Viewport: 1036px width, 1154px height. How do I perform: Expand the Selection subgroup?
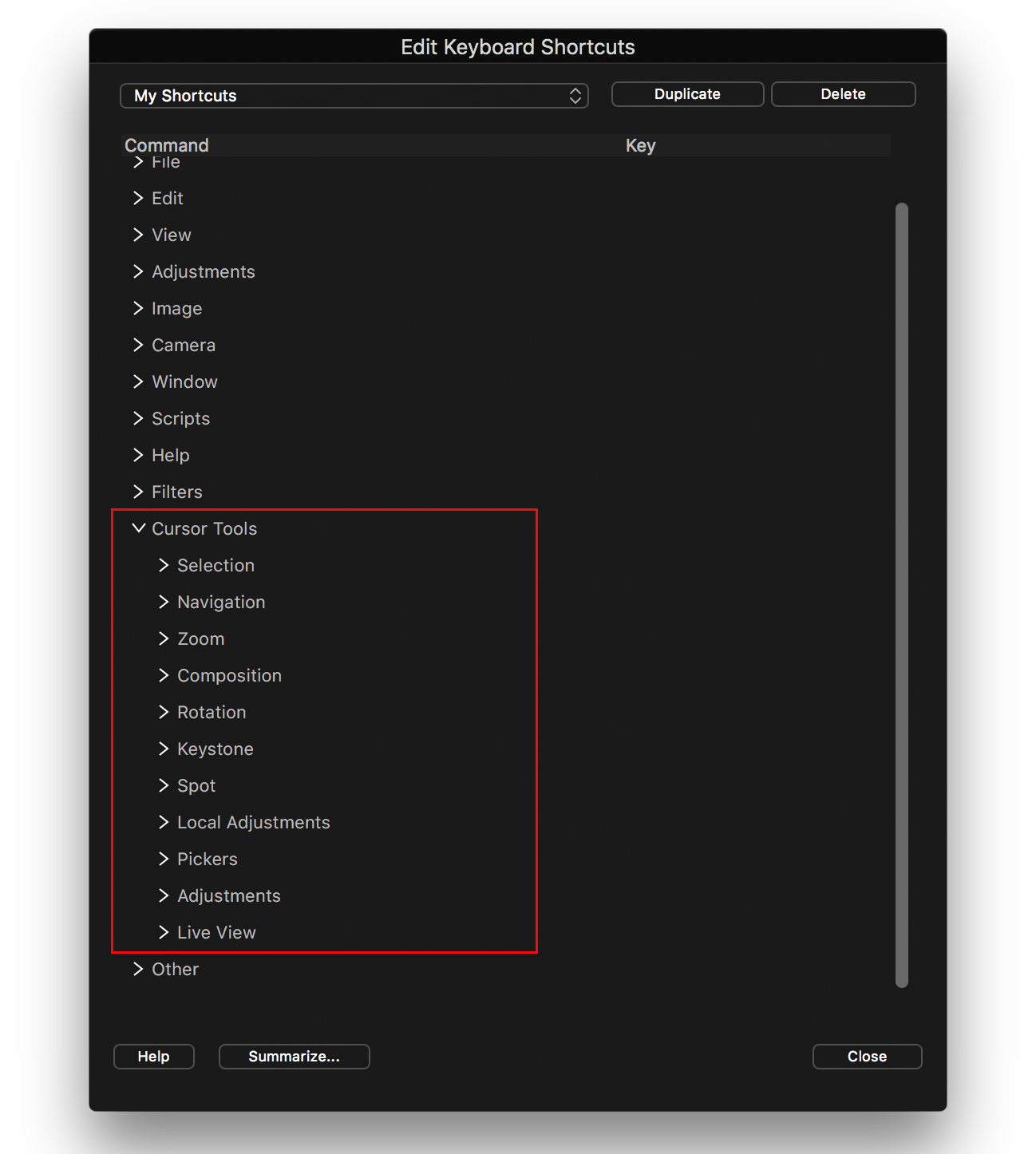[x=164, y=565]
